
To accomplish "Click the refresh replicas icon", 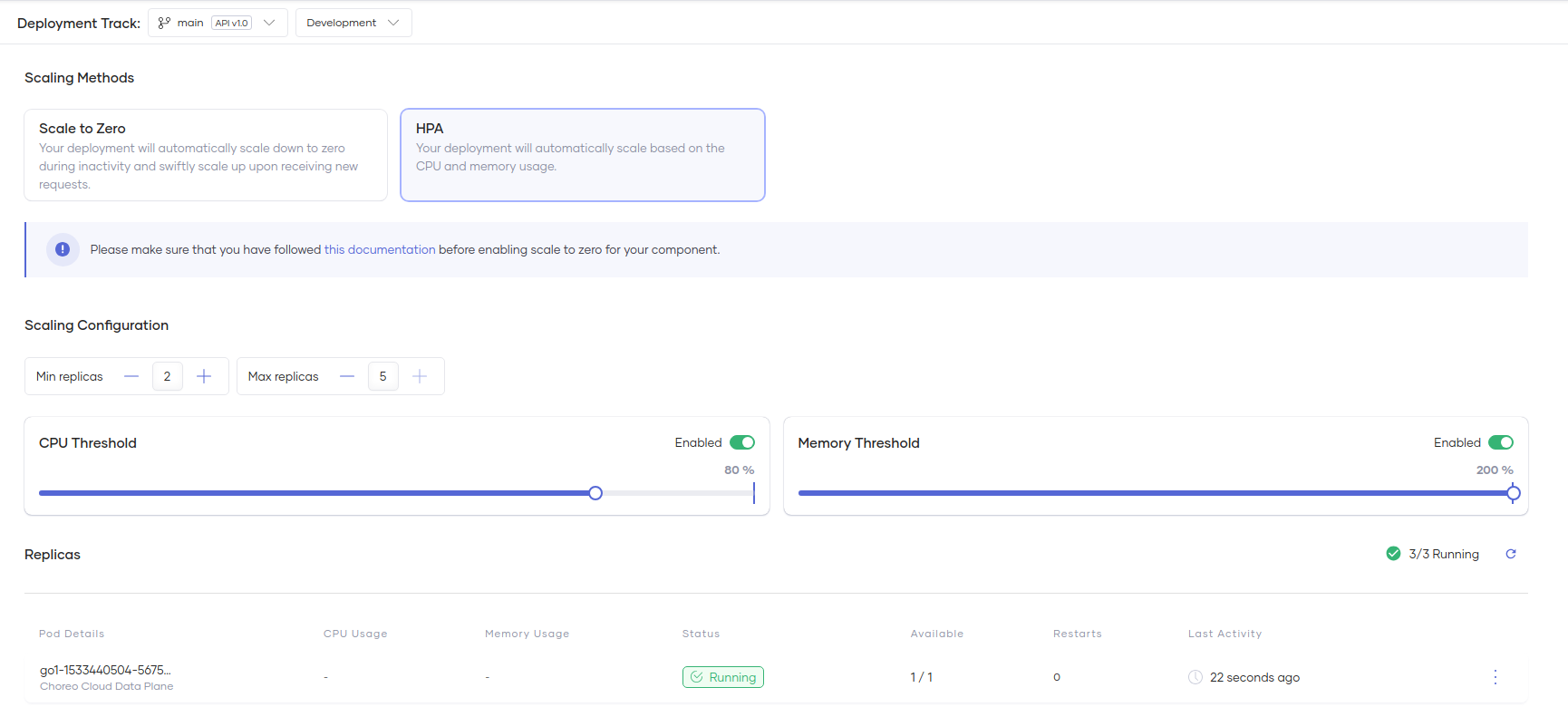I will point(1511,554).
